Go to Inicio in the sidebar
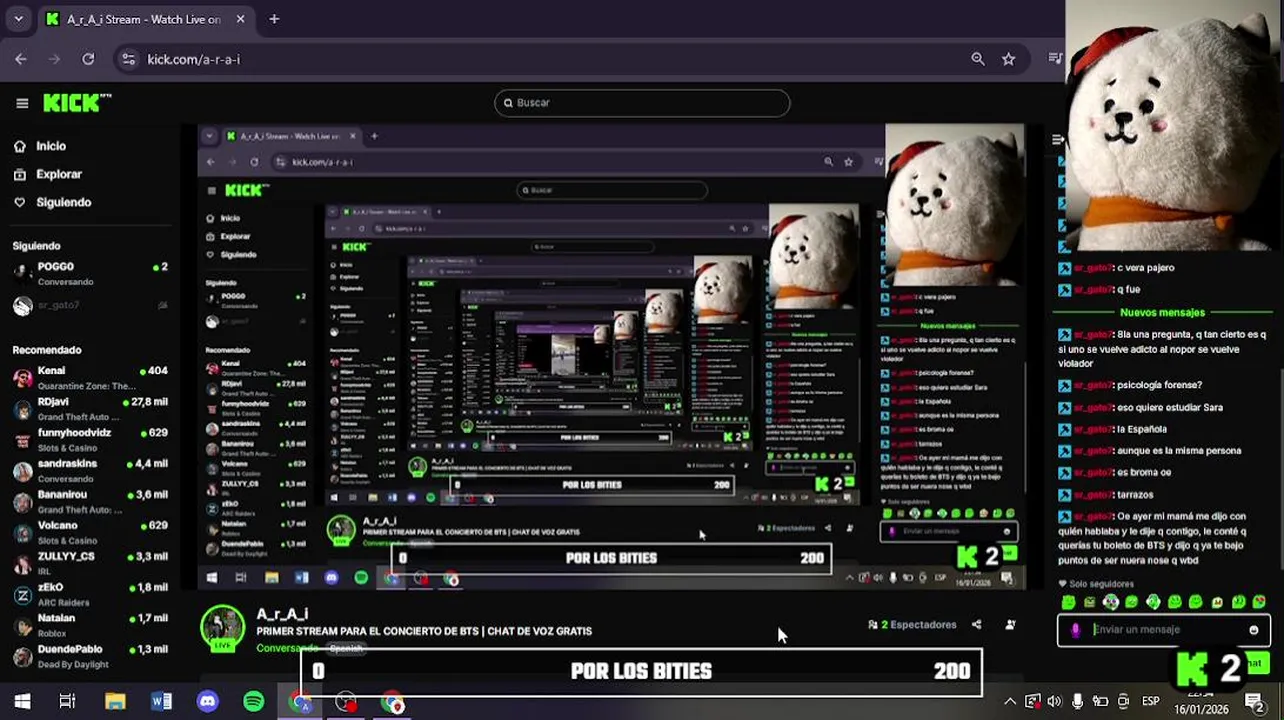1284x720 pixels. (x=51, y=146)
